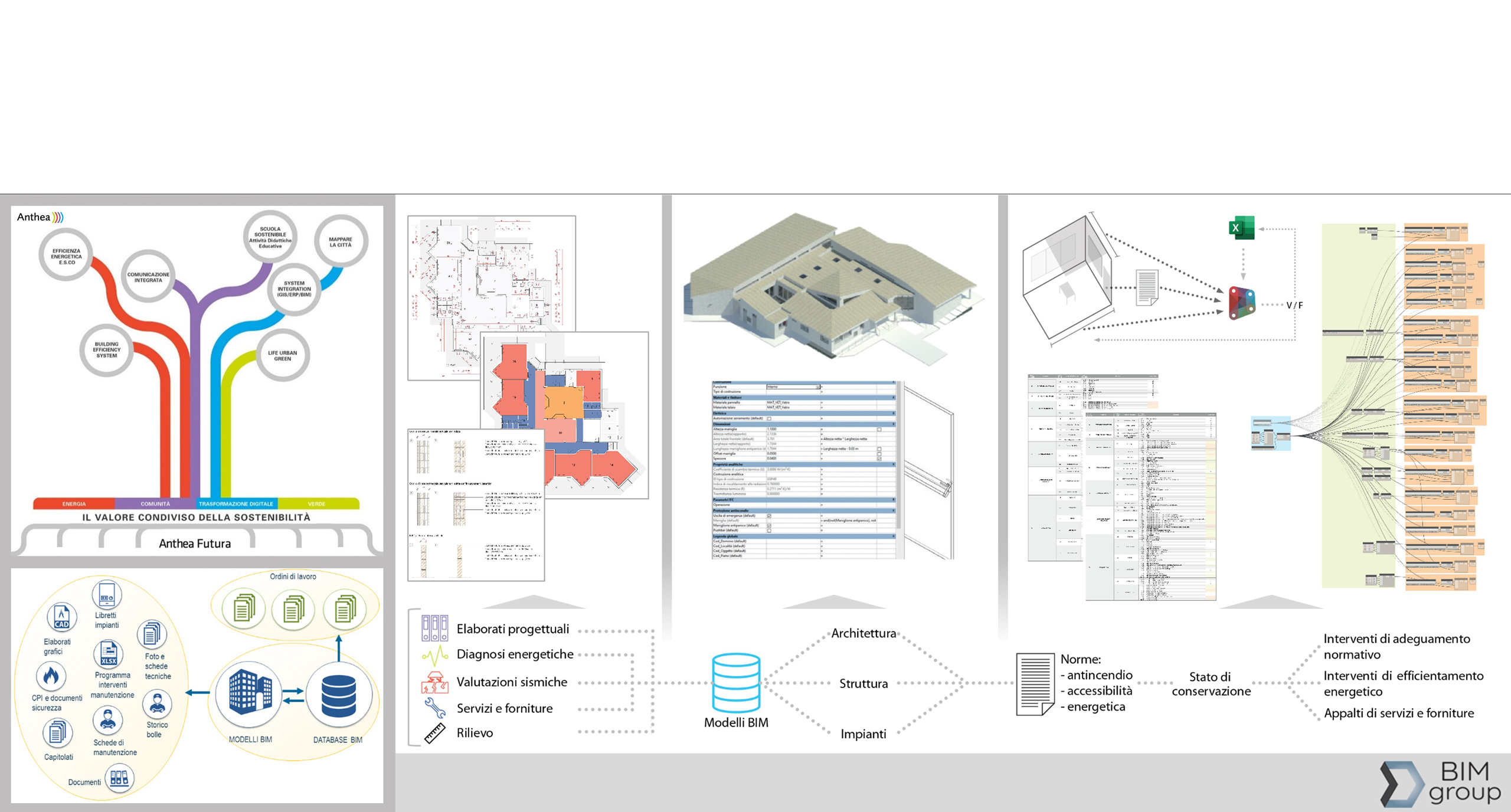Click the Excel icon
Screen dimensions: 1511x812
(x=1241, y=228)
